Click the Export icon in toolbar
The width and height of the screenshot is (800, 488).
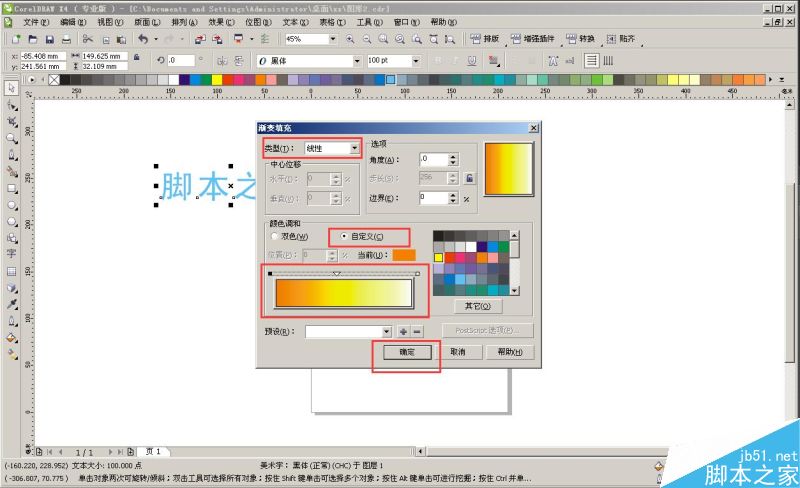pos(217,39)
